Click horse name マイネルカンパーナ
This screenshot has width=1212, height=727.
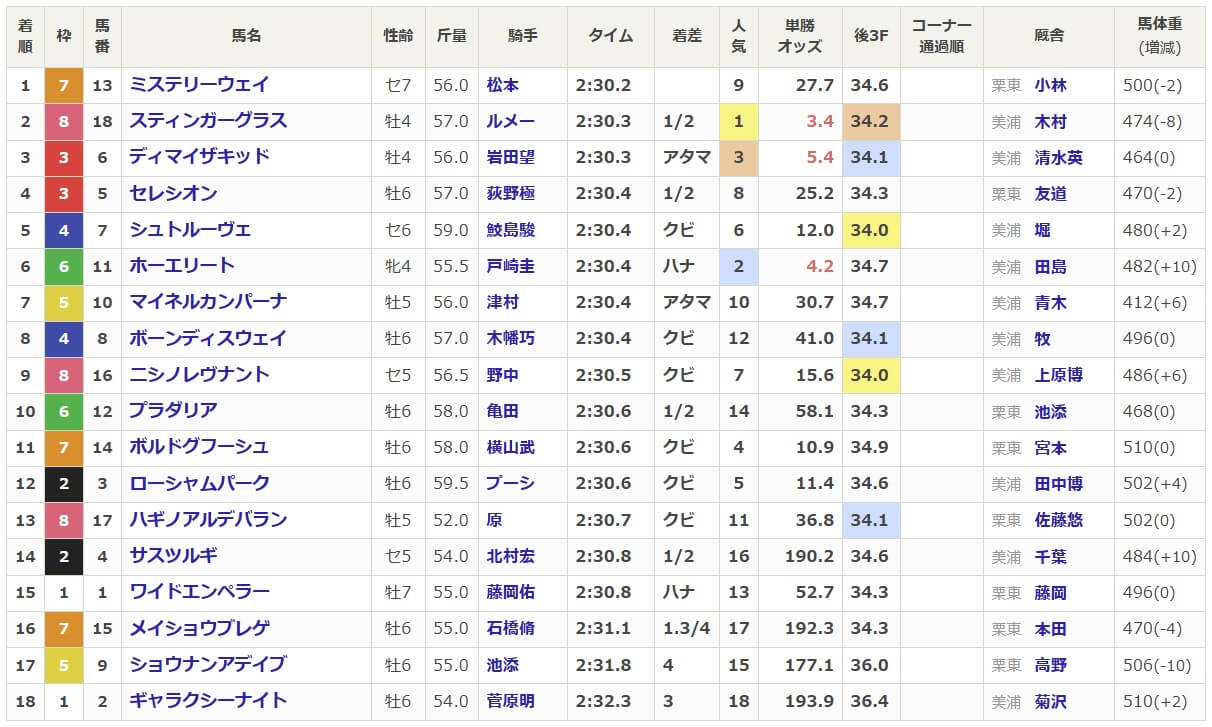pyautogui.click(x=208, y=302)
